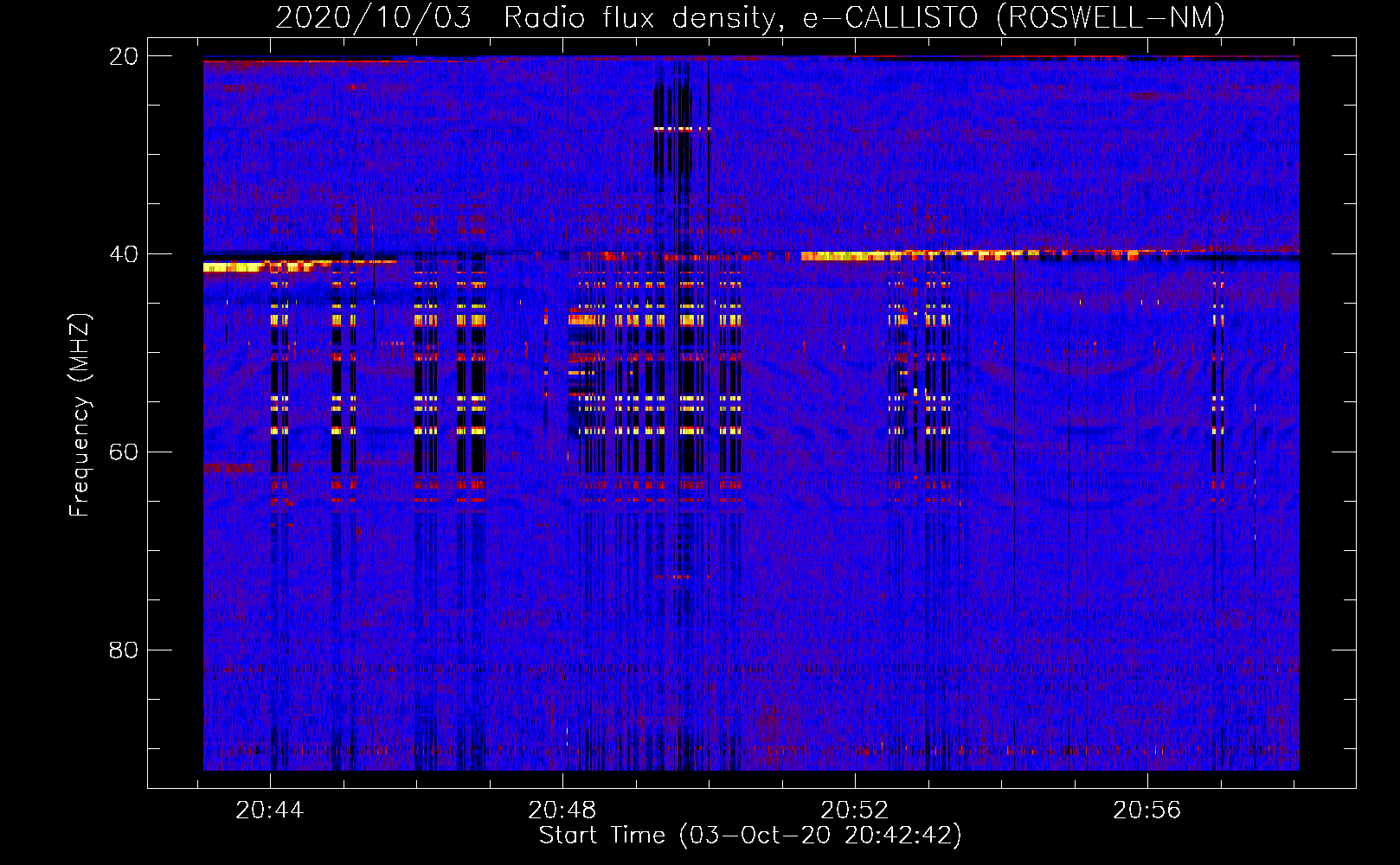Click the y-axis label 'Frequency (MHZ)'

point(79,415)
